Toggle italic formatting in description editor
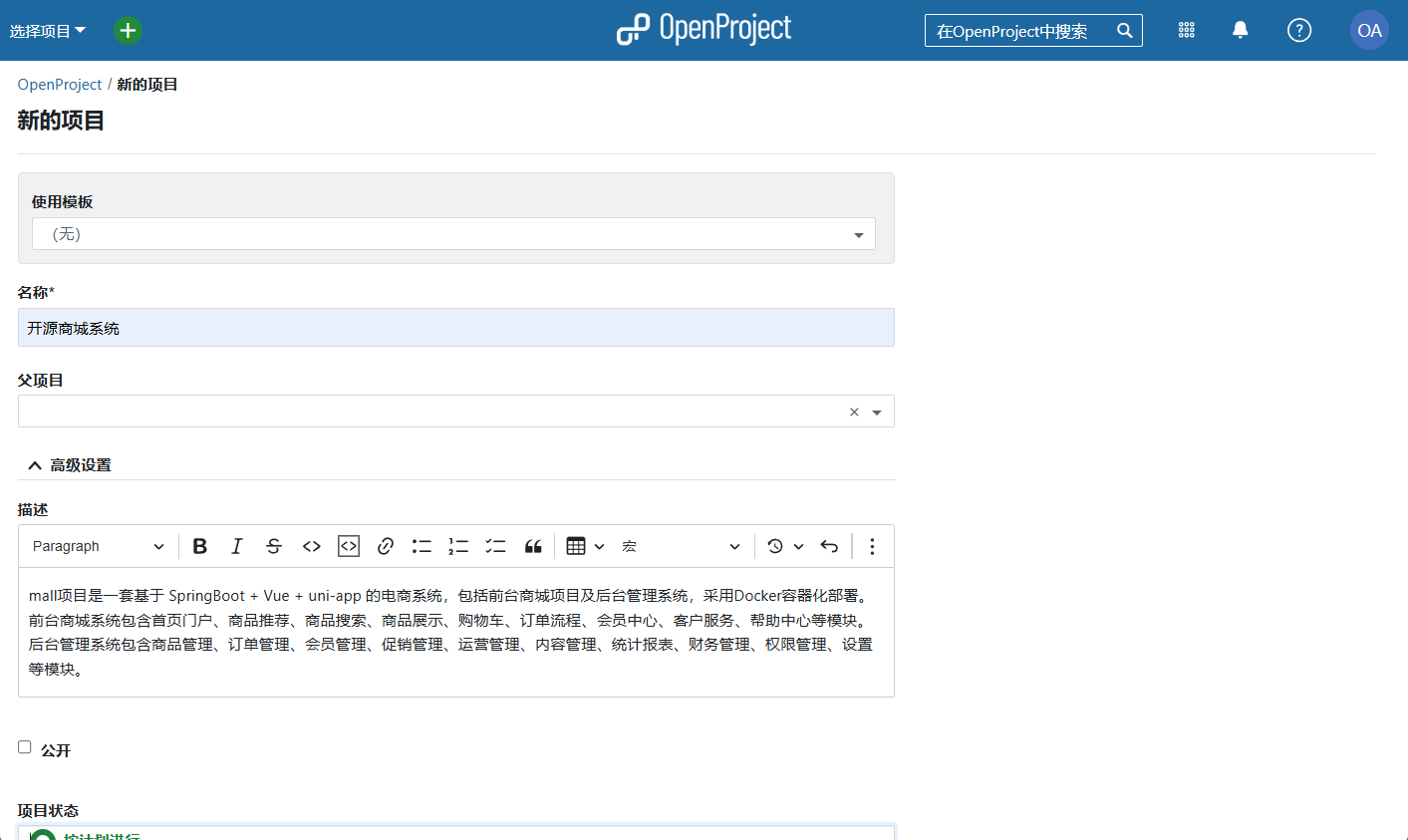Image resolution: width=1408 pixels, height=840 pixels. tap(237, 546)
